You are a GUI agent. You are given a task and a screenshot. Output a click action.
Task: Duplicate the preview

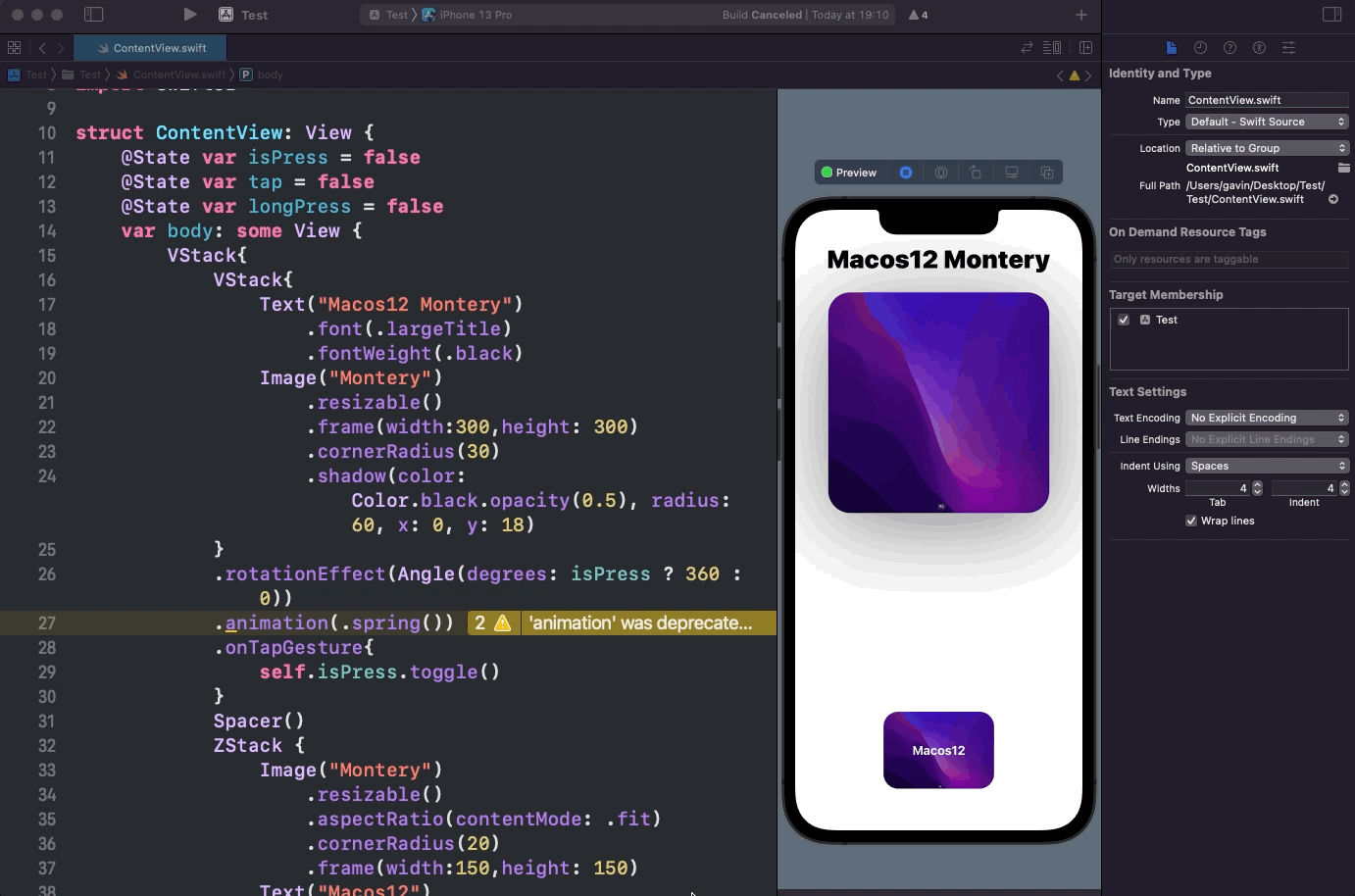coord(1046,173)
